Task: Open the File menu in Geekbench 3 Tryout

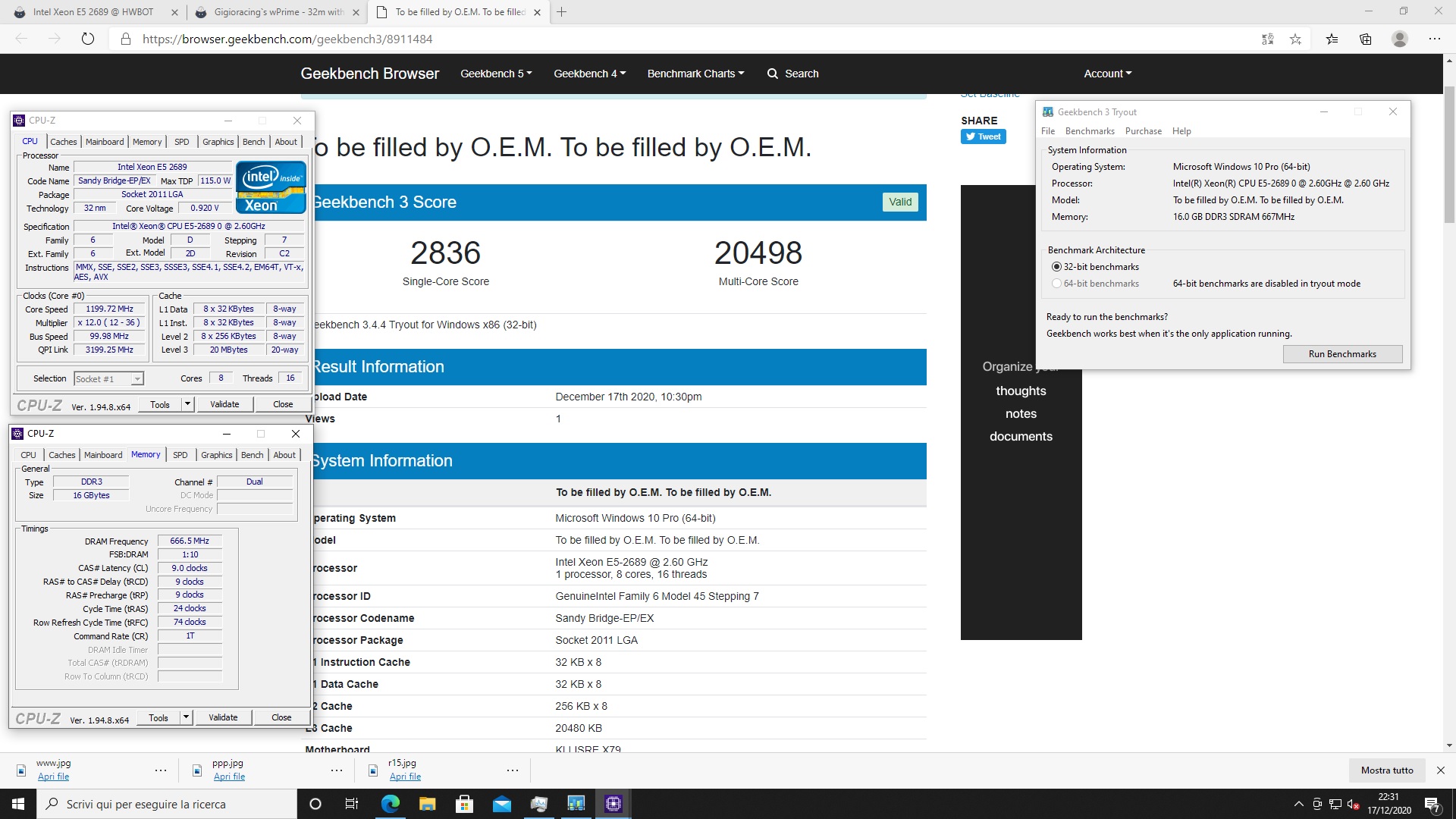Action: pyautogui.click(x=1048, y=131)
